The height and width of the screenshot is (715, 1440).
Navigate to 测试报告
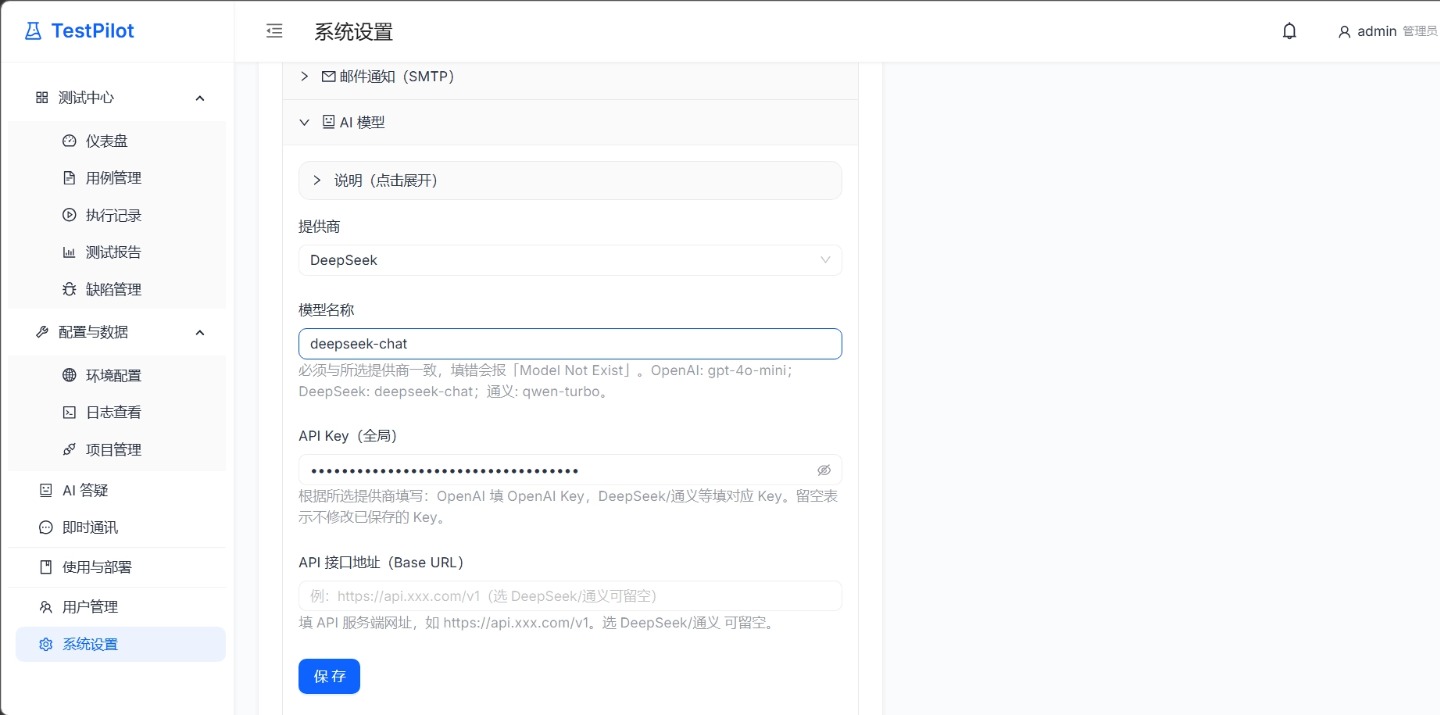point(117,252)
